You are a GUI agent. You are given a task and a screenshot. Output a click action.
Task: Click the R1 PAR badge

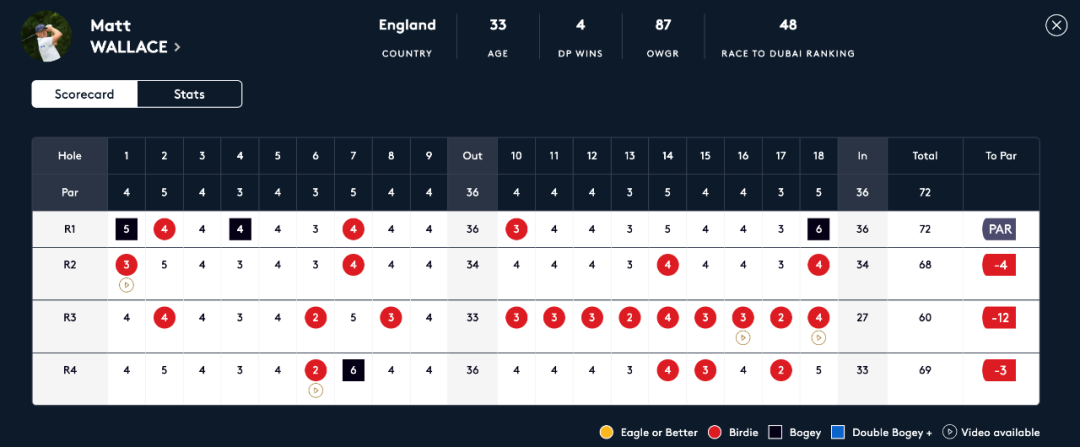coord(999,229)
